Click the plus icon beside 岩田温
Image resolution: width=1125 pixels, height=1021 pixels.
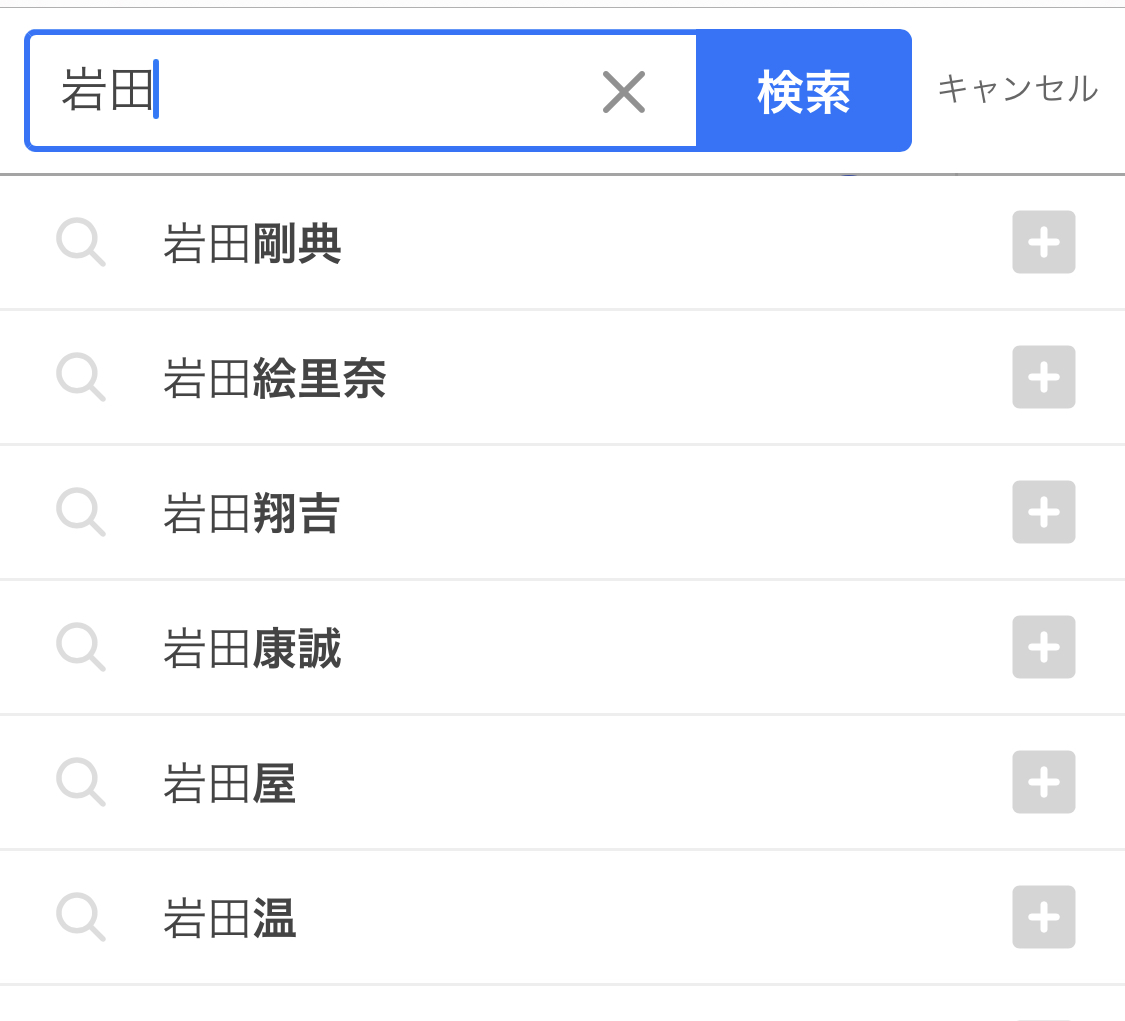1043,916
